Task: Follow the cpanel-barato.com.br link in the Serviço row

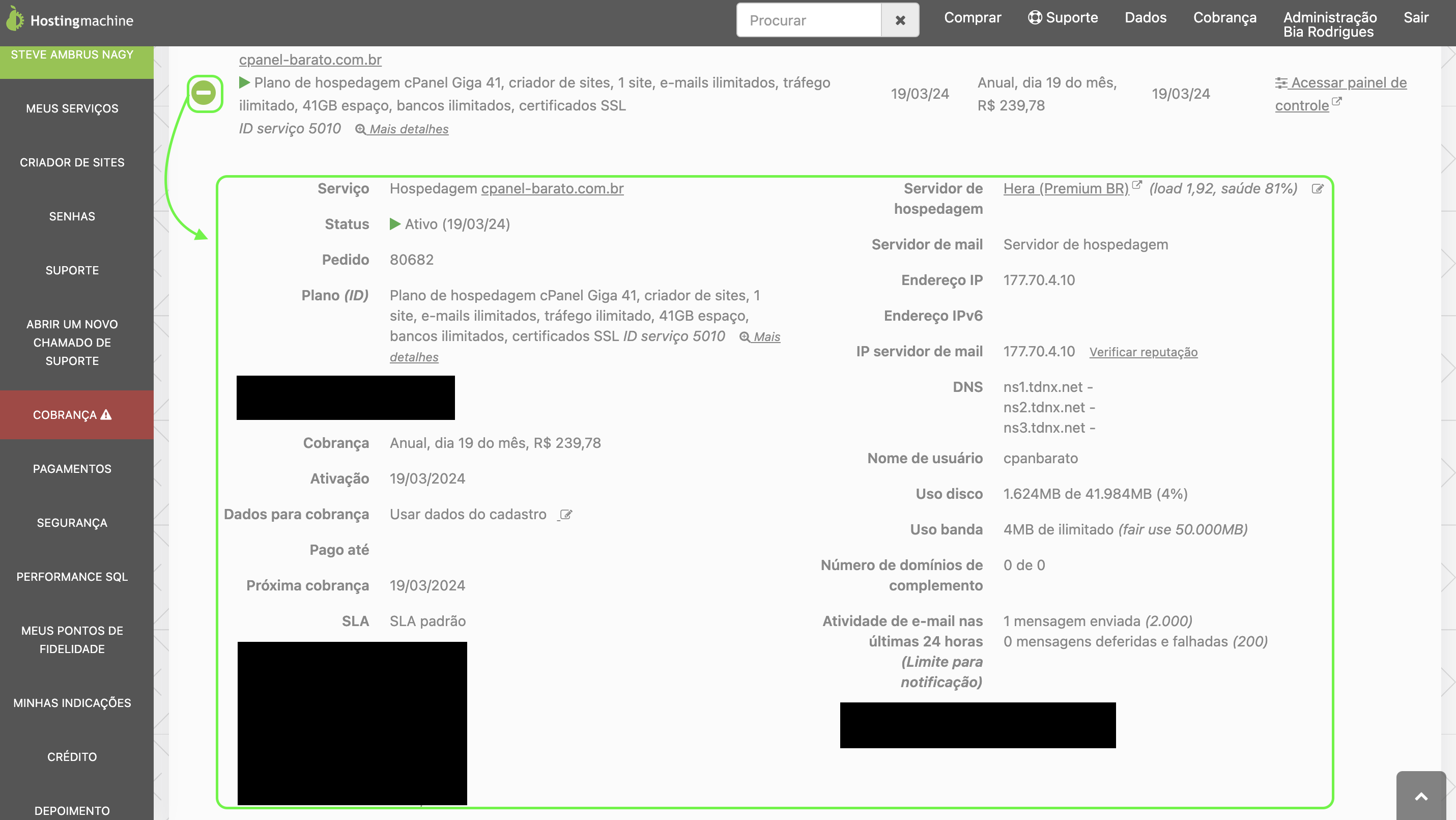Action: [552, 189]
